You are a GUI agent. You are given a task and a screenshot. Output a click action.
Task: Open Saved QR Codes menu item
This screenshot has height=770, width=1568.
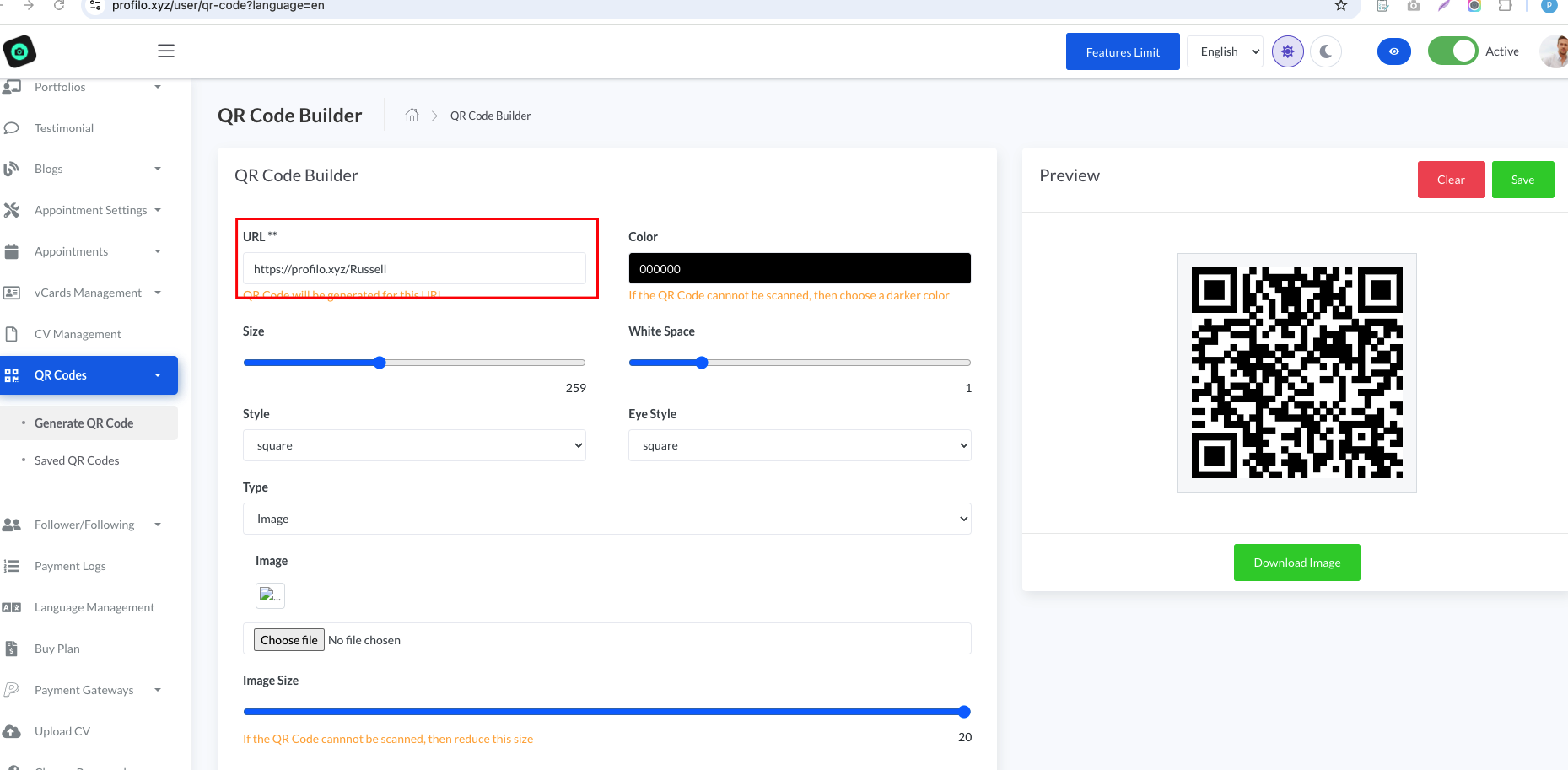tap(77, 460)
